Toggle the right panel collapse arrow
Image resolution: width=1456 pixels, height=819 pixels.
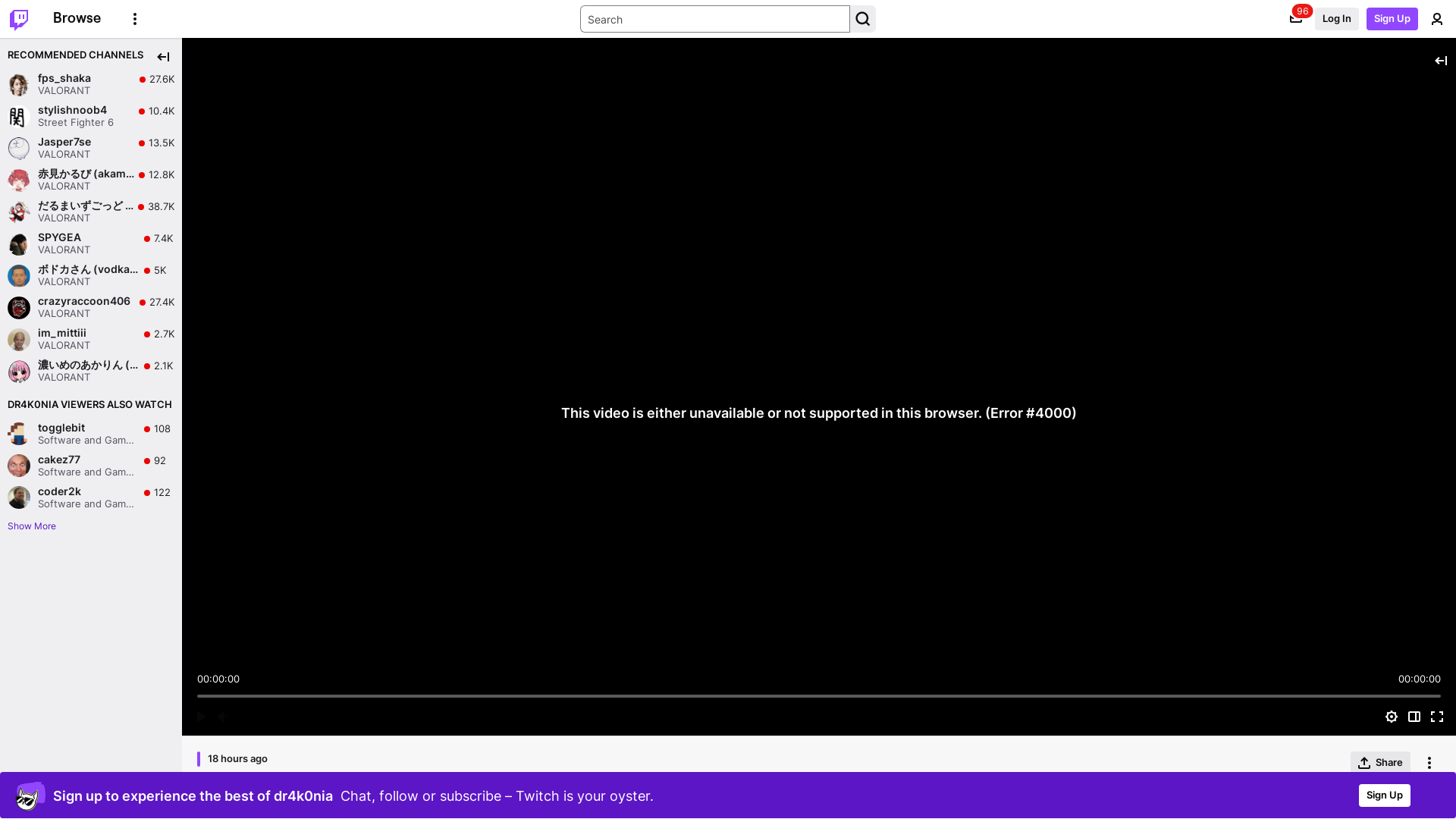pos(1441,60)
